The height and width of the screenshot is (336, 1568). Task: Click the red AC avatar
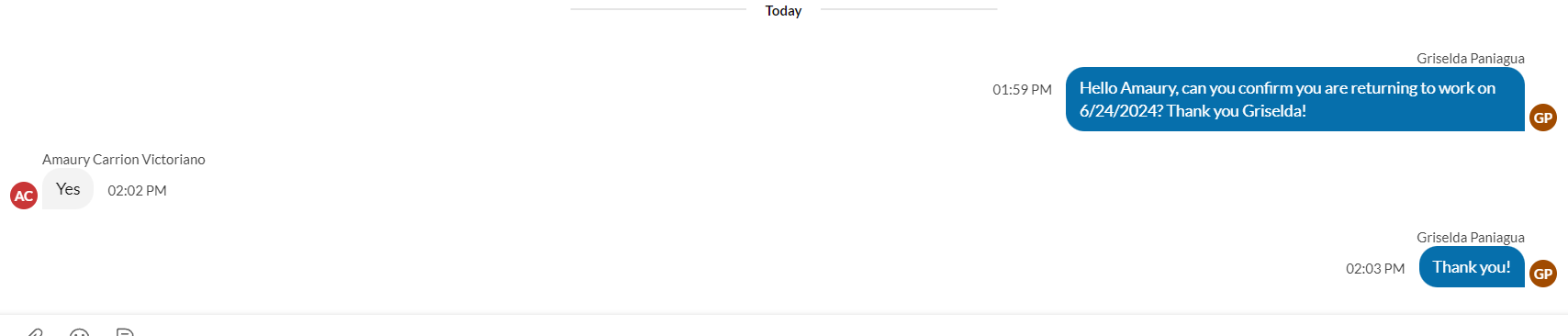(x=24, y=196)
